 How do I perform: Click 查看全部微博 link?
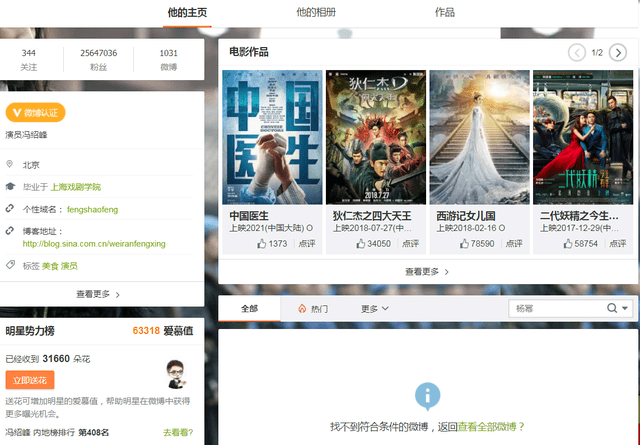(487, 427)
